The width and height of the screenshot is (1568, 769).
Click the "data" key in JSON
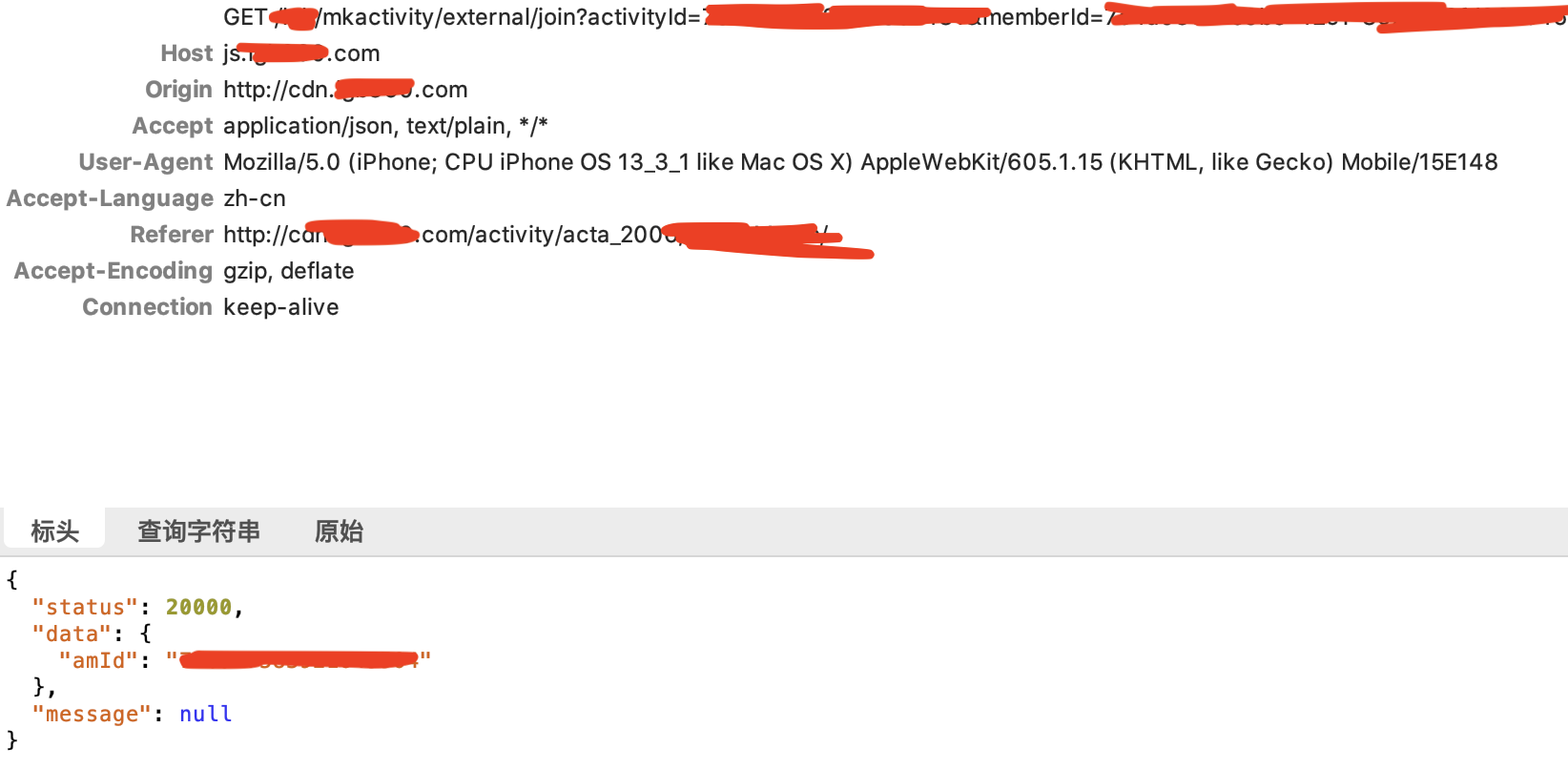point(72,634)
